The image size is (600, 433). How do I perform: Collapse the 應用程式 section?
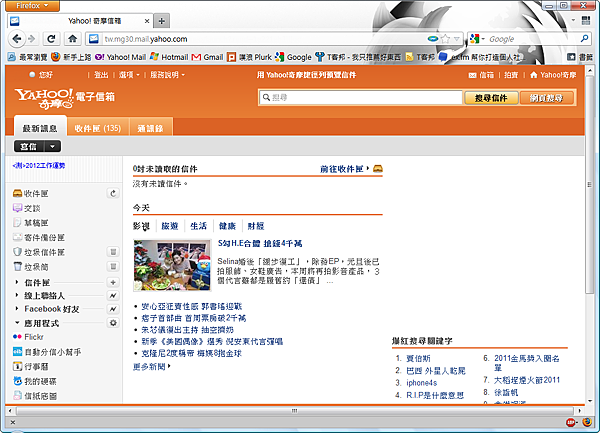tap(16, 323)
